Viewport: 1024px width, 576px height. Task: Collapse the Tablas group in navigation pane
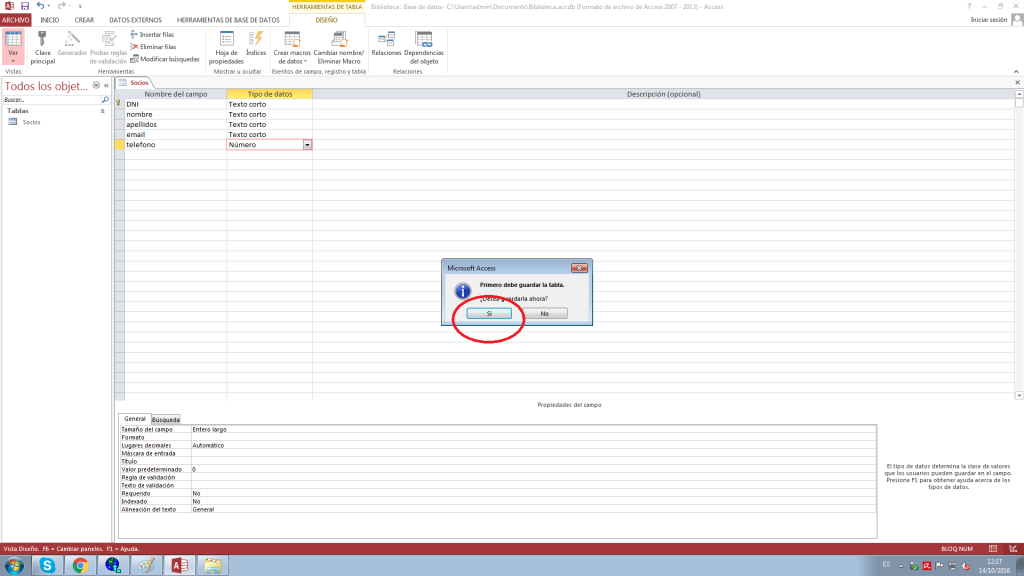[x=101, y=111]
